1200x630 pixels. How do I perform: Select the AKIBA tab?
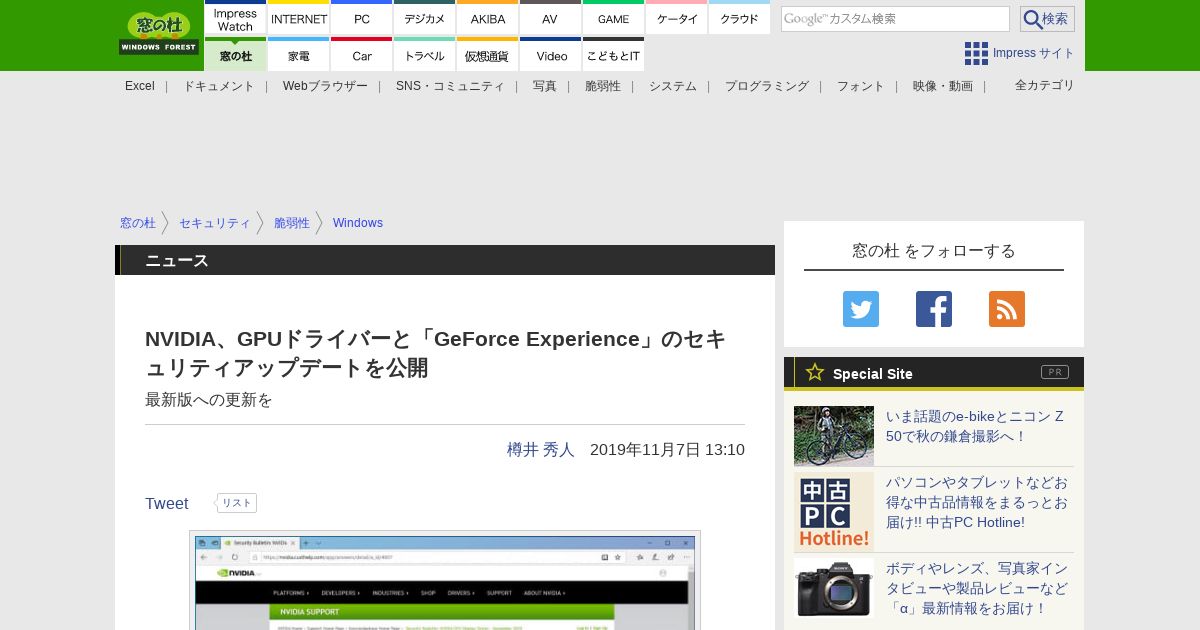(488, 19)
